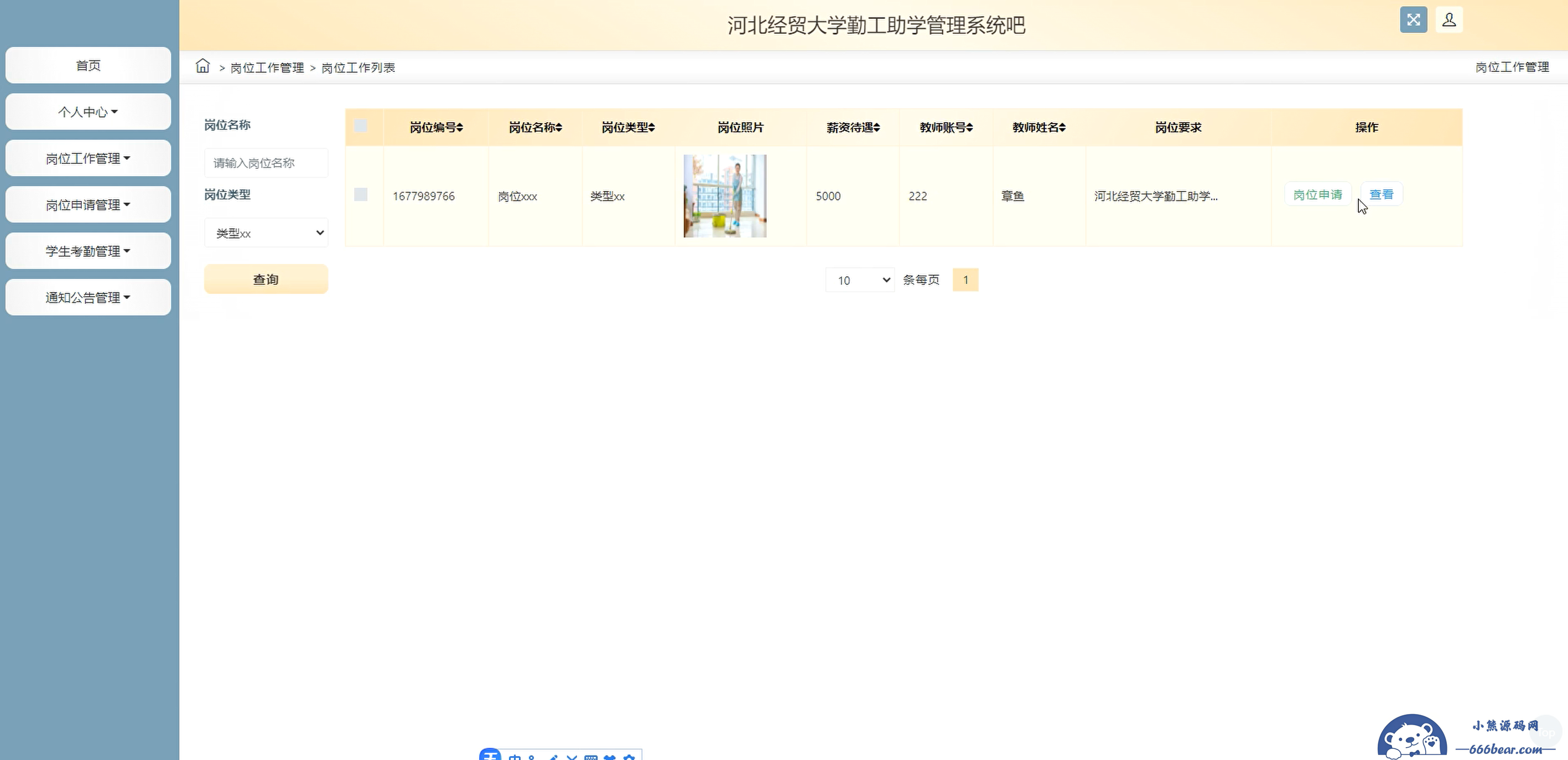1568x760 pixels.
Task: Open the 岗位类型 filter dropdown
Action: (266, 232)
